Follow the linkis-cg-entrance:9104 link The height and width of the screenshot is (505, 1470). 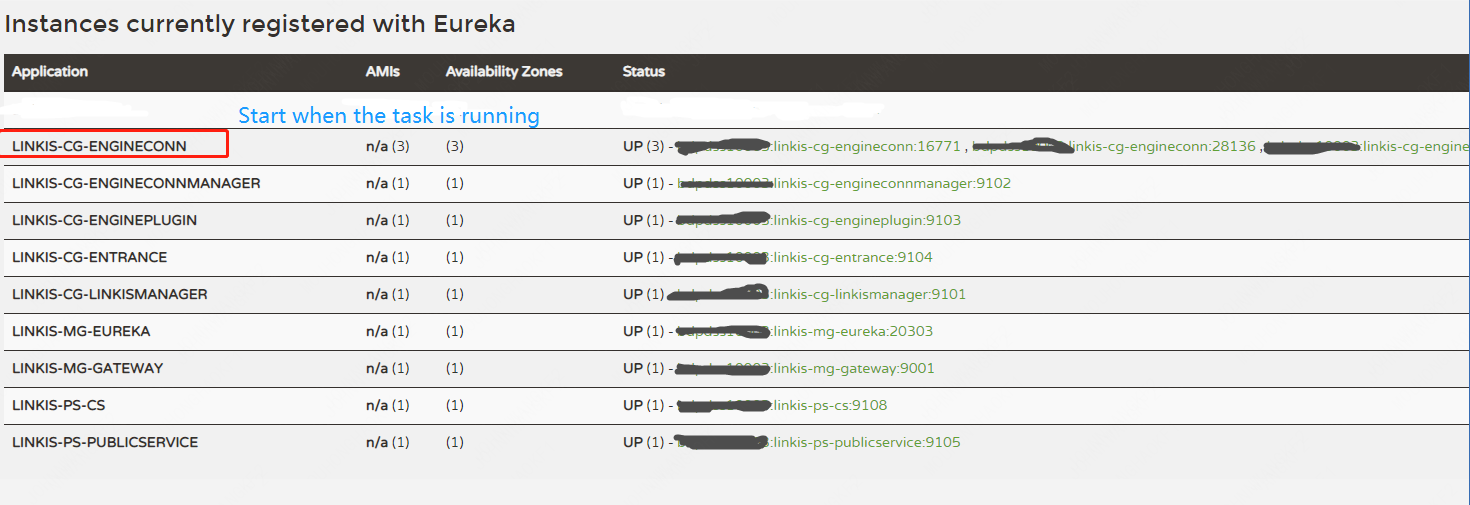tap(852, 258)
